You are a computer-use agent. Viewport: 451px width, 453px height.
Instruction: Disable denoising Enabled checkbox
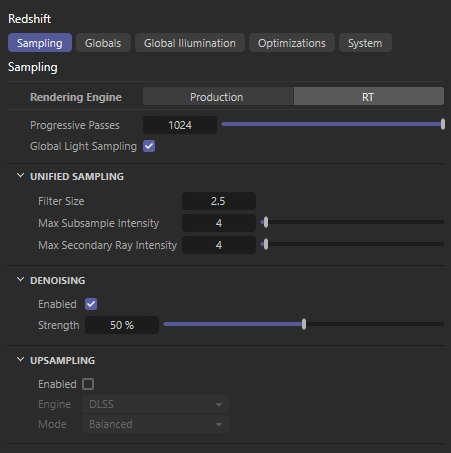click(x=91, y=304)
